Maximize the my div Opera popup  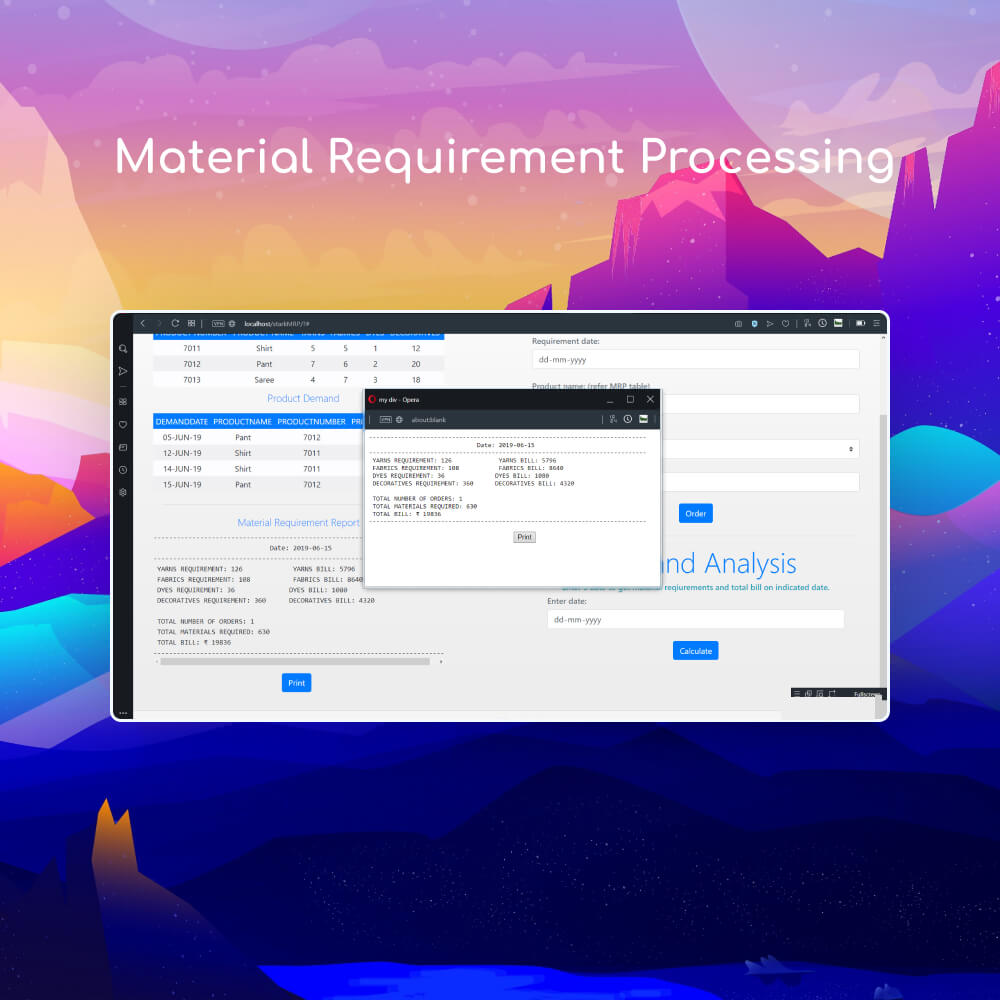(630, 399)
